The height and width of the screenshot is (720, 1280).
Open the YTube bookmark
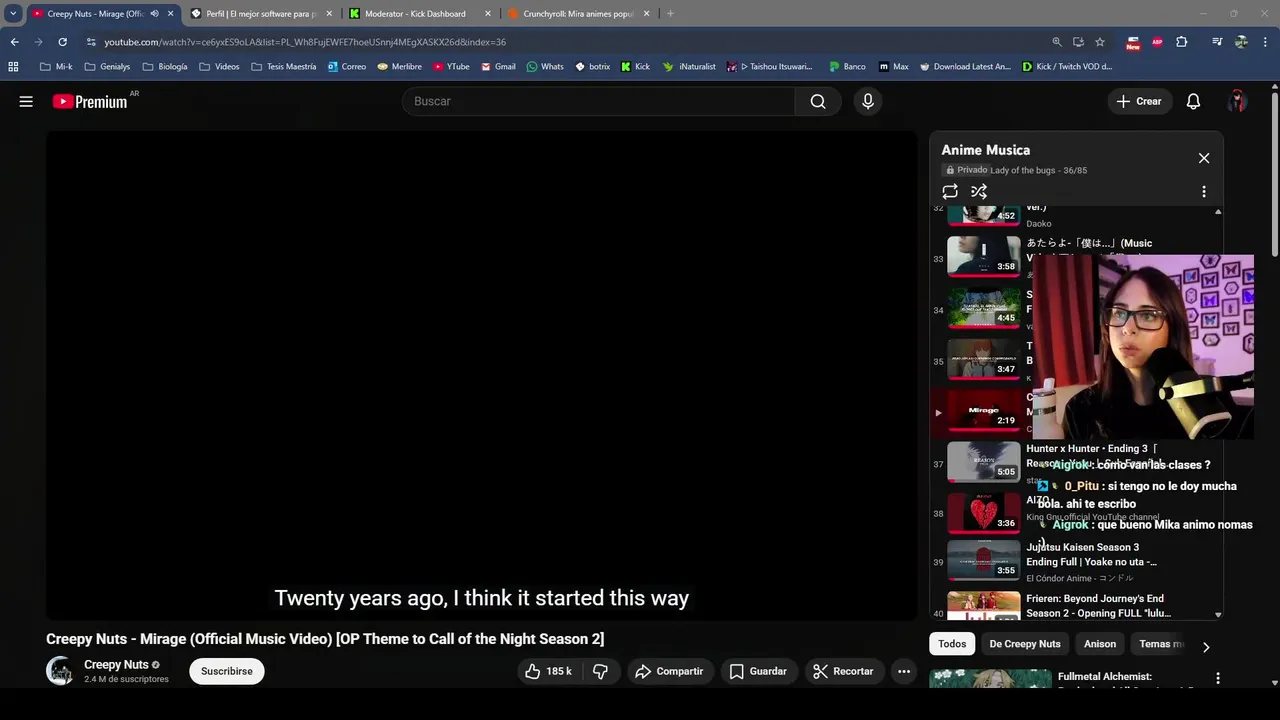tap(450, 67)
